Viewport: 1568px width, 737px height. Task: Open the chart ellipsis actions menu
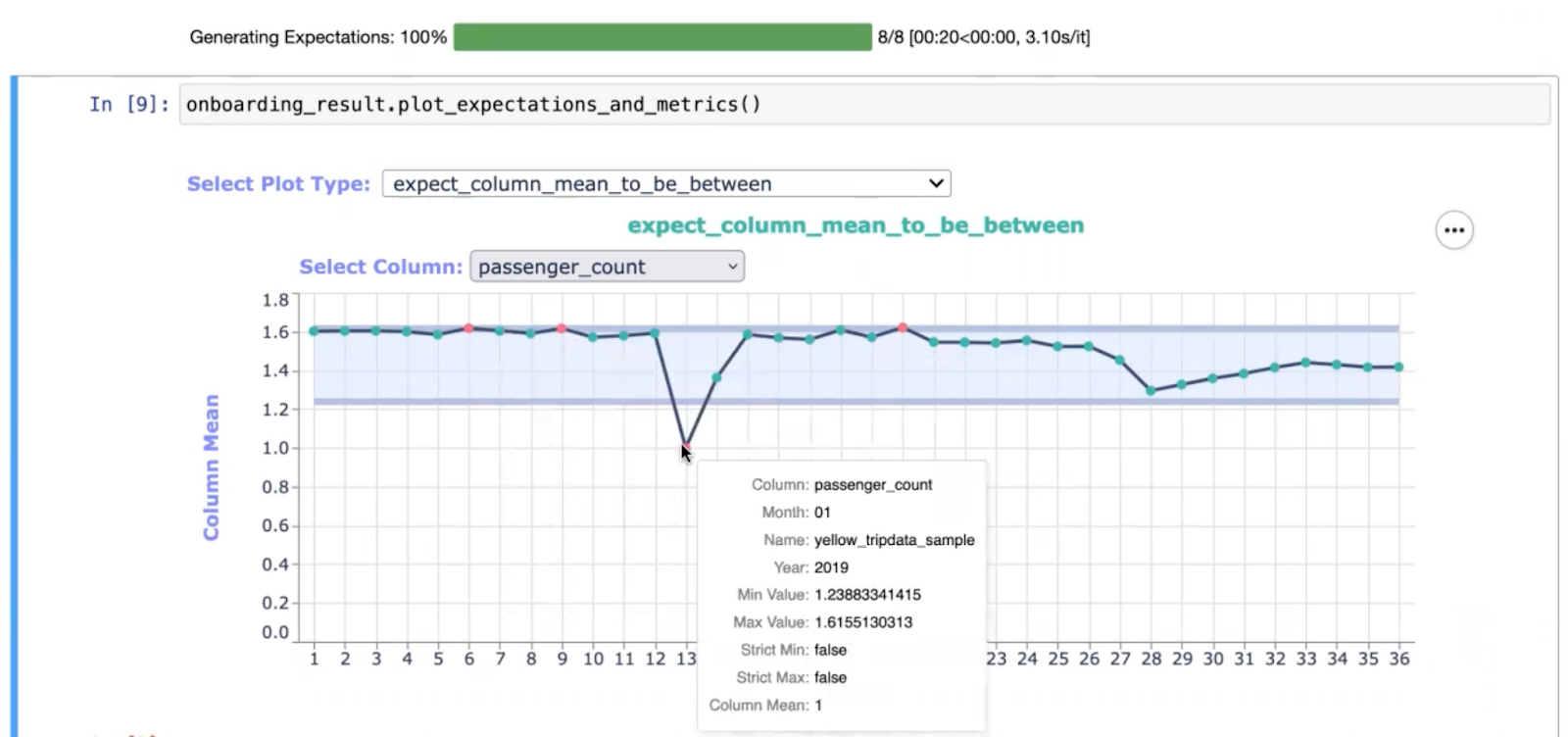(x=1454, y=230)
